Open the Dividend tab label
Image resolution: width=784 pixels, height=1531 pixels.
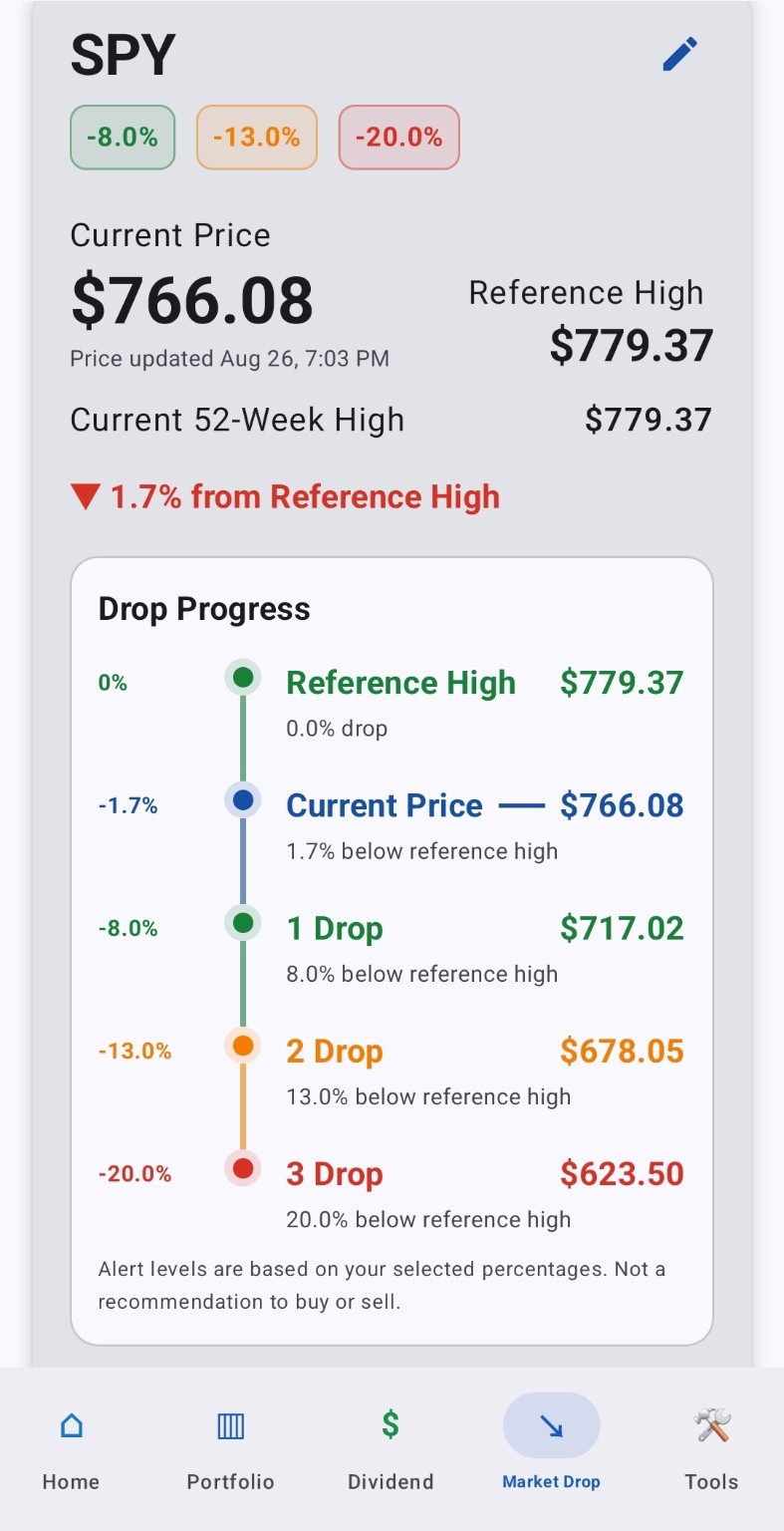pyautogui.click(x=391, y=1481)
